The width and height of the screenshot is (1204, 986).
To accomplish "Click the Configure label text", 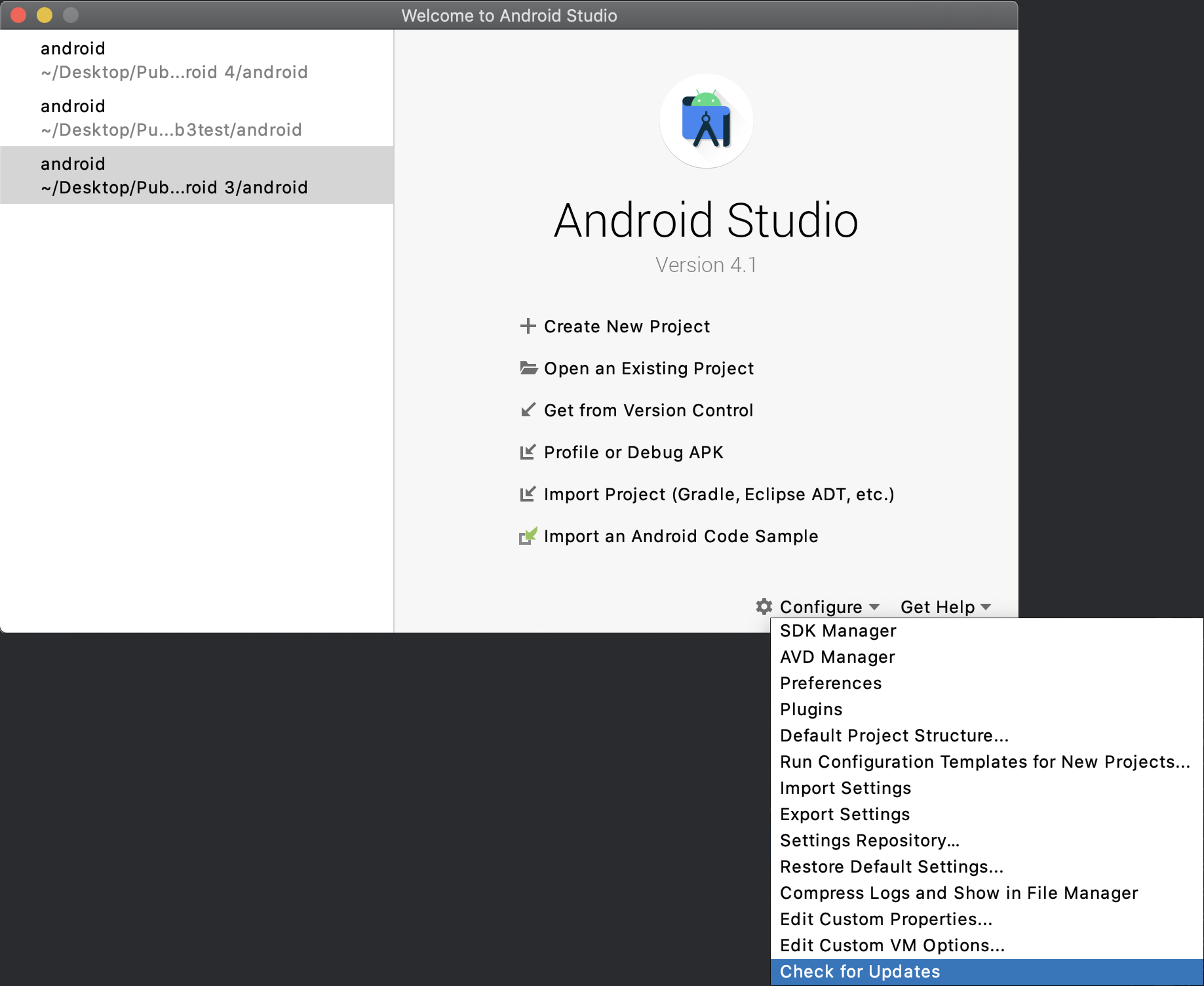I will (821, 607).
